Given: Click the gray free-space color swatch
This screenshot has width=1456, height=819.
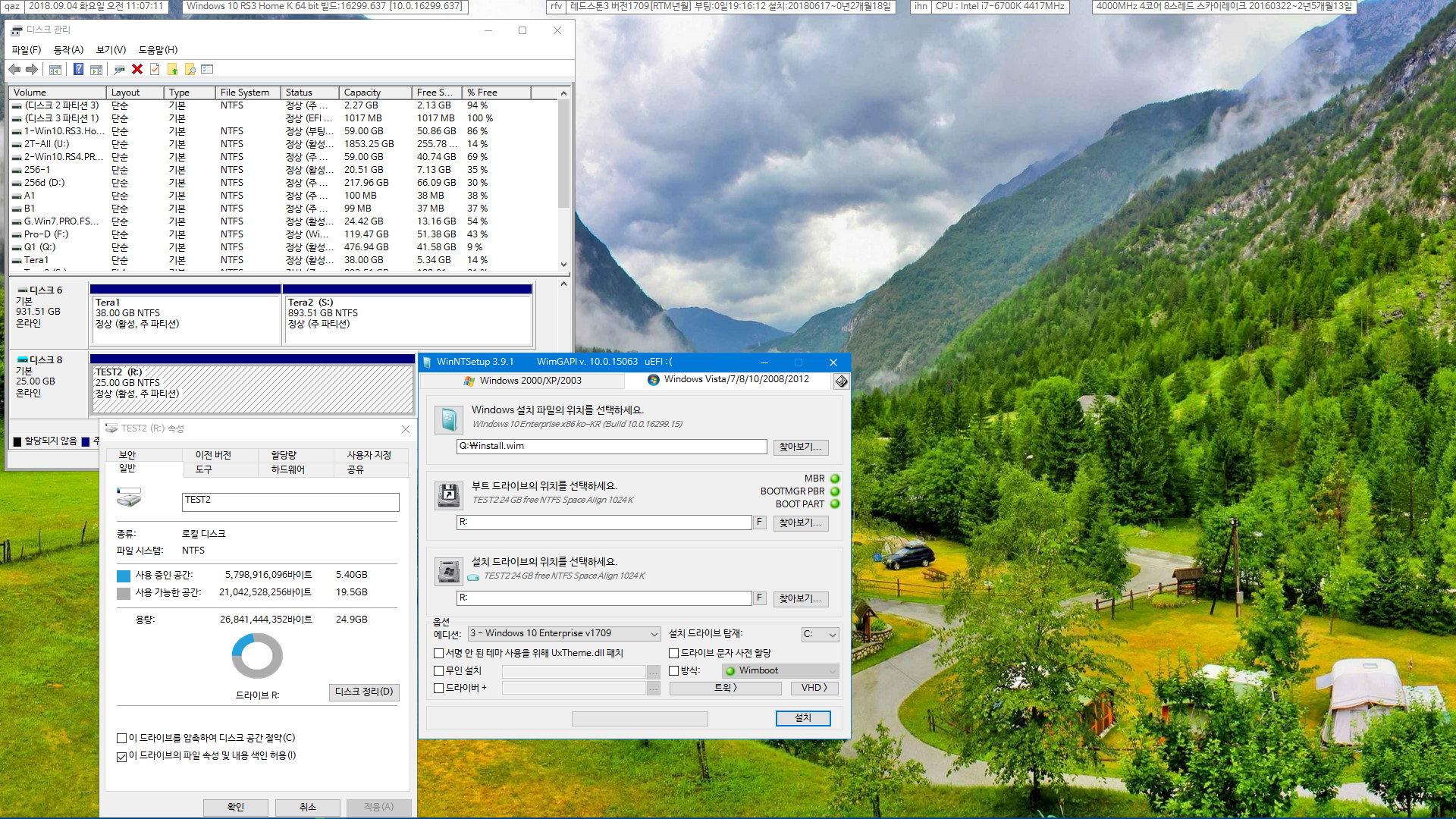Looking at the screenshot, I should point(124,594).
